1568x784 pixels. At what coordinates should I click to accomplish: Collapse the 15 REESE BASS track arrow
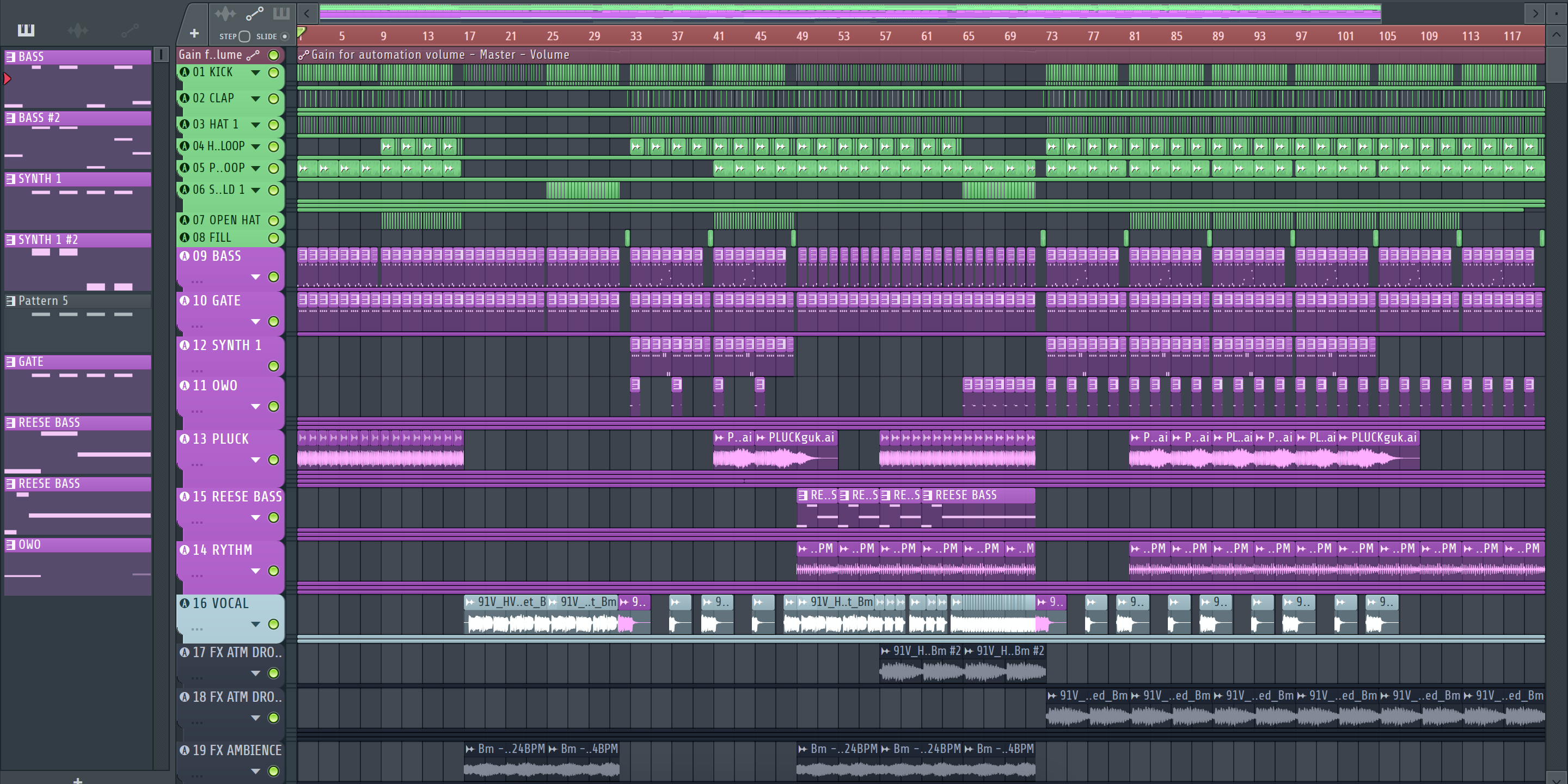coord(256,517)
